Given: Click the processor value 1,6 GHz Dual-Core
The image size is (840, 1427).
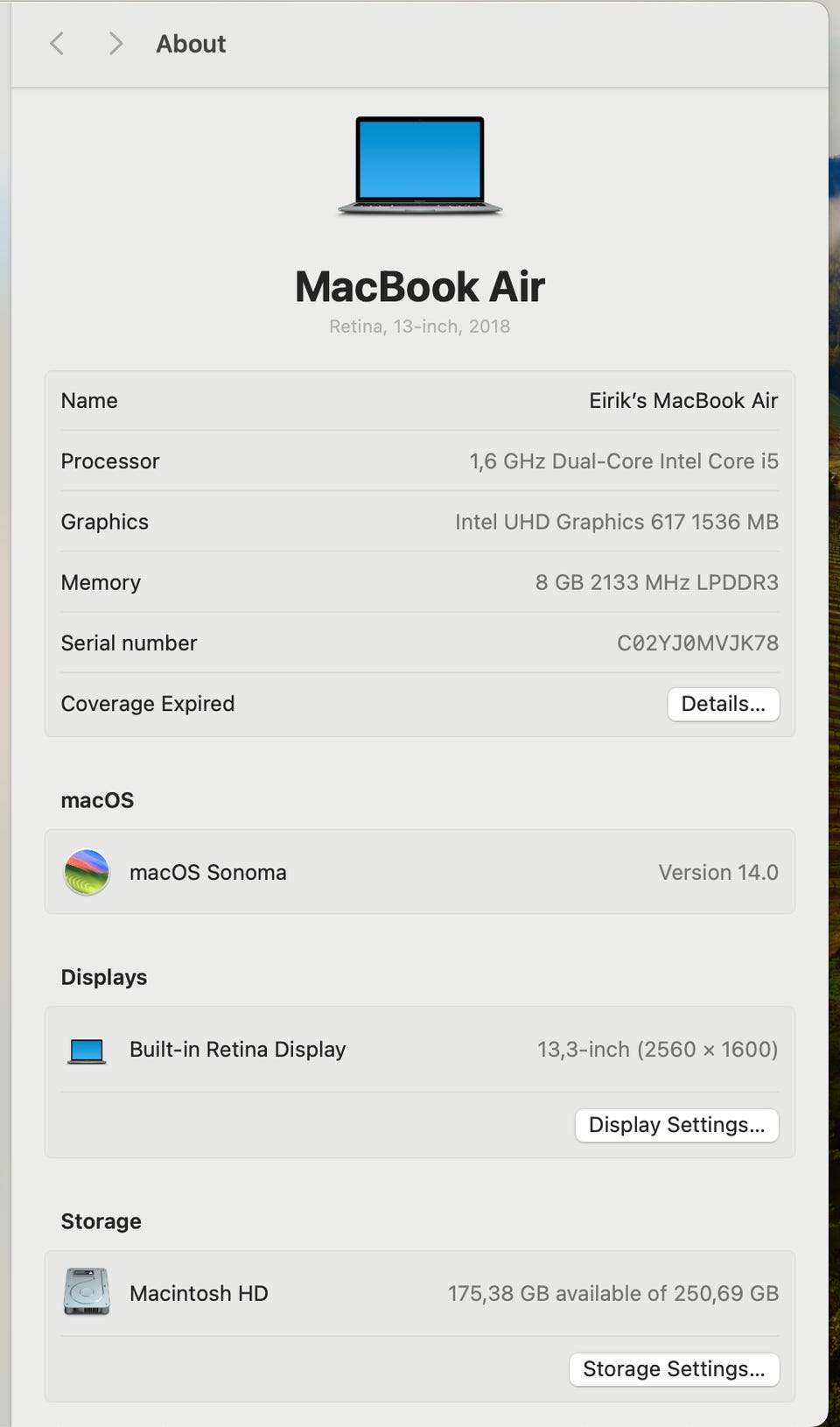Looking at the screenshot, I should (624, 461).
